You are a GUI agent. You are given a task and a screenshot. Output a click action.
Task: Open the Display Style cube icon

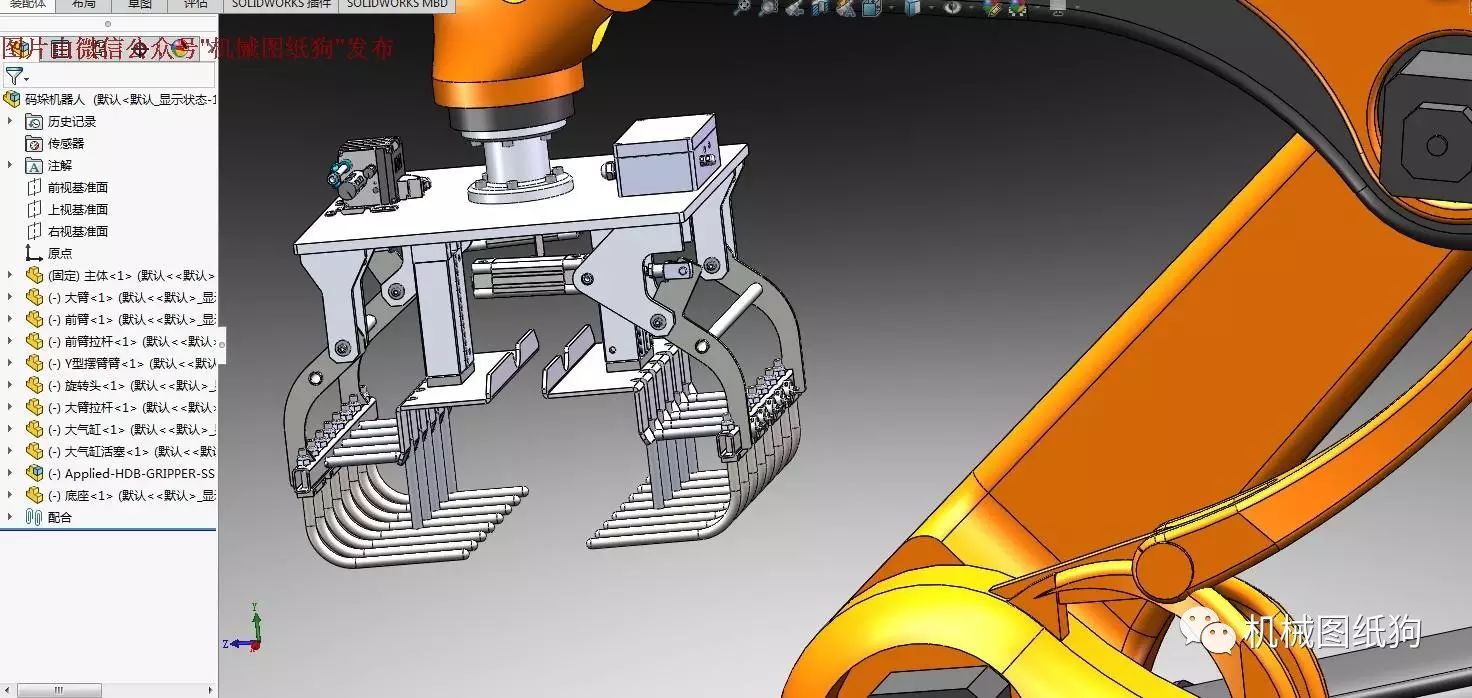(x=912, y=7)
